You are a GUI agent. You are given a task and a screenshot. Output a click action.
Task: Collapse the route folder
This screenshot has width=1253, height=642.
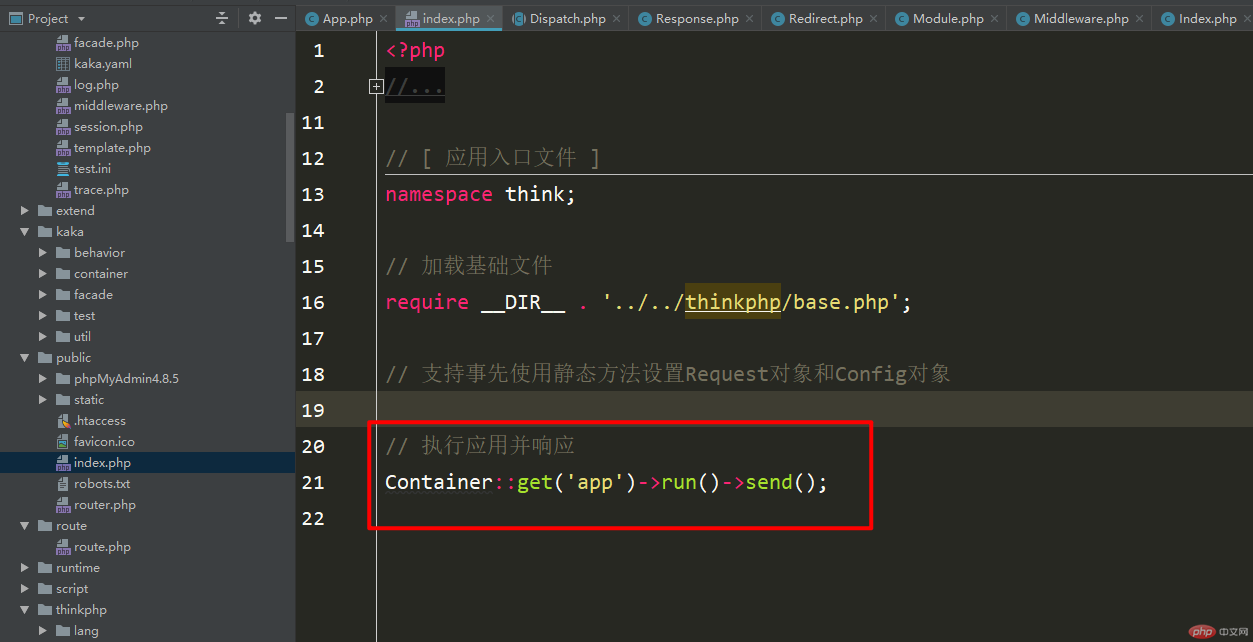click(25, 526)
